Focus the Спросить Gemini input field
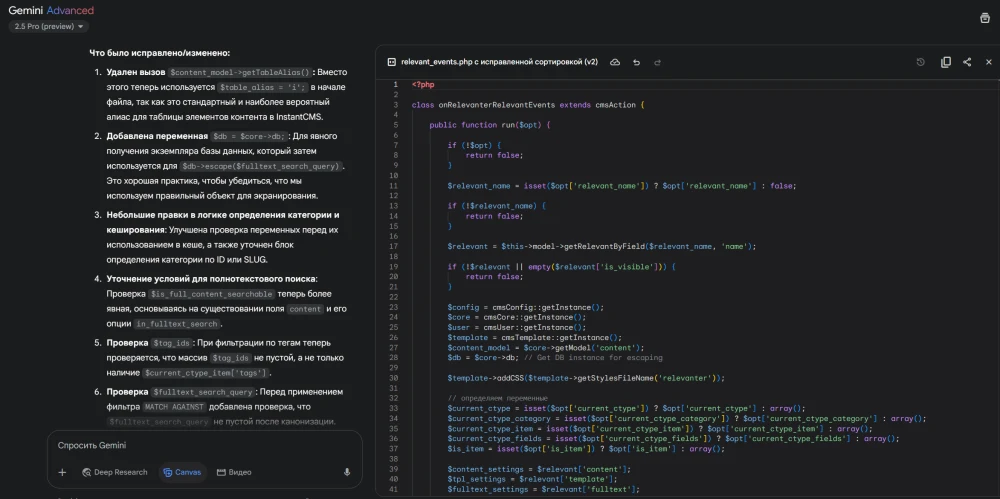The height and width of the screenshot is (499, 1000). pos(204,445)
